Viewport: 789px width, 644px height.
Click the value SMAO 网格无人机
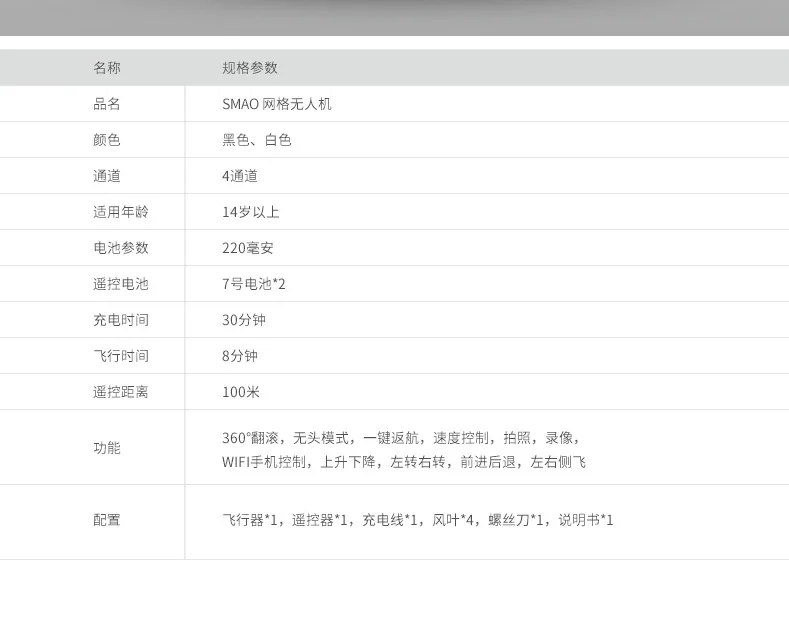[x=277, y=104]
